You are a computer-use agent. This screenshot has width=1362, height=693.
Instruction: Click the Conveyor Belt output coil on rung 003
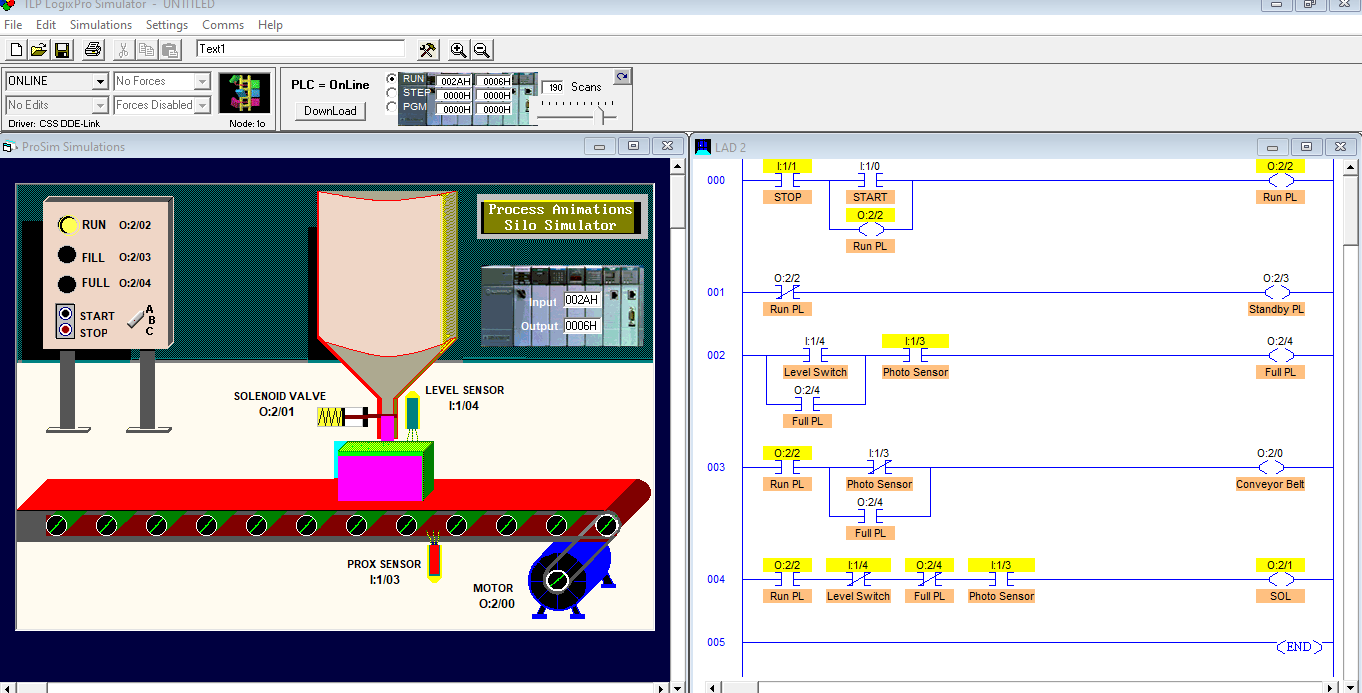[x=1270, y=468]
